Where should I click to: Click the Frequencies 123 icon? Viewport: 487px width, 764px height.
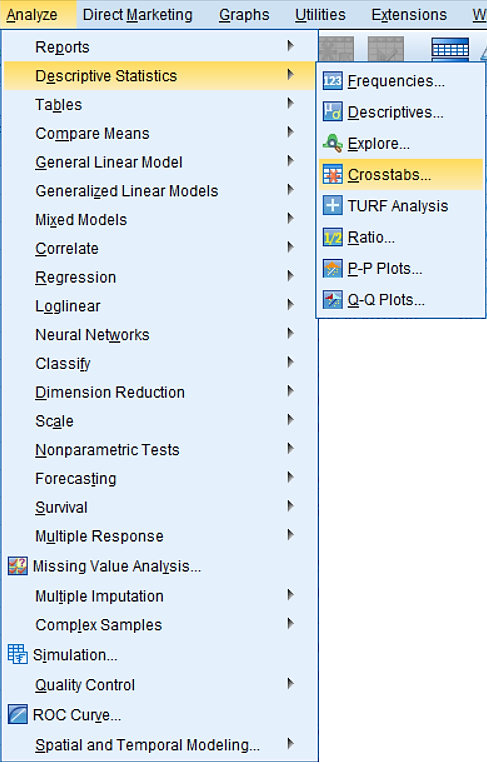click(332, 81)
